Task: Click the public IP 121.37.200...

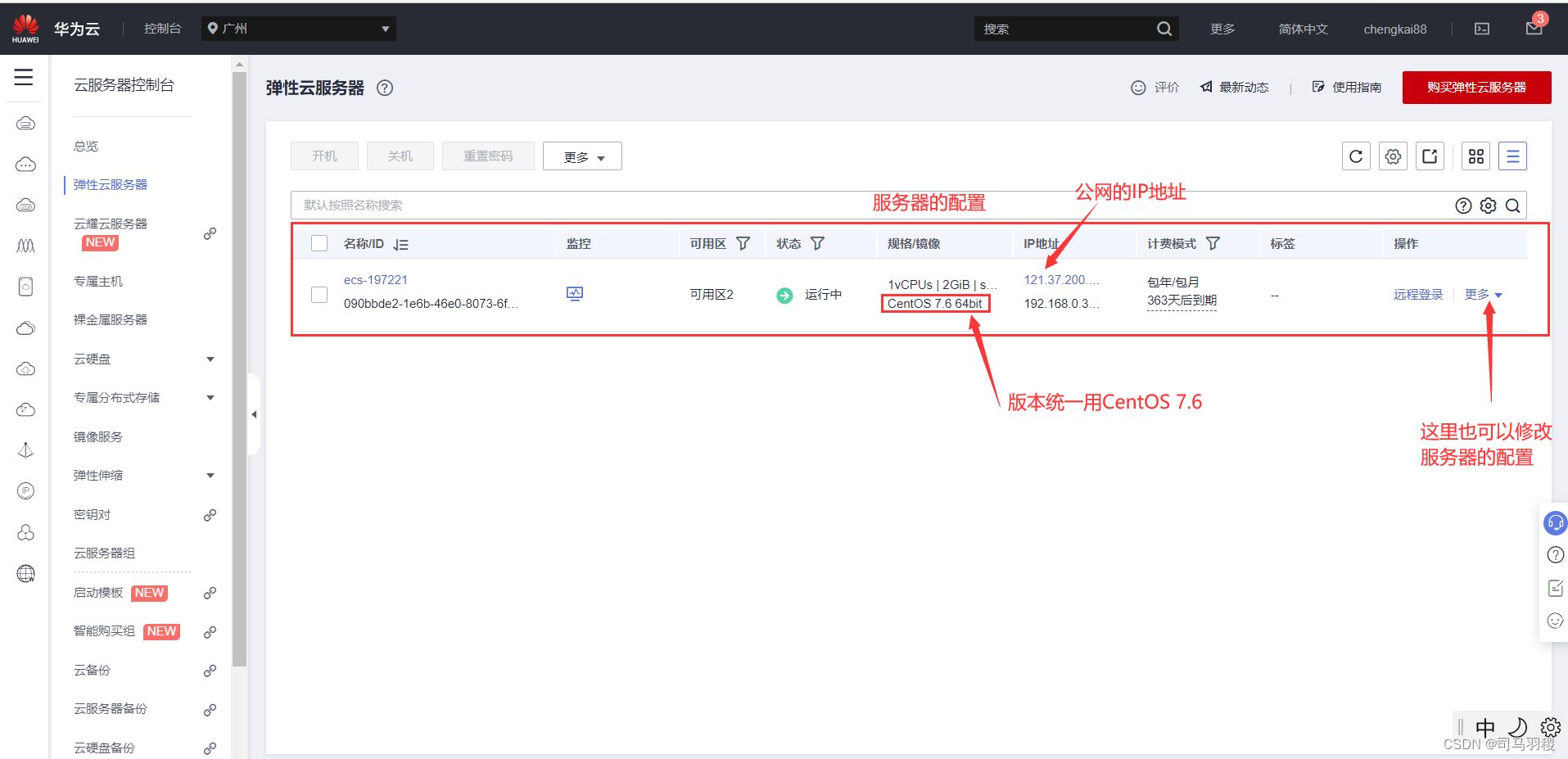Action: tap(1061, 280)
